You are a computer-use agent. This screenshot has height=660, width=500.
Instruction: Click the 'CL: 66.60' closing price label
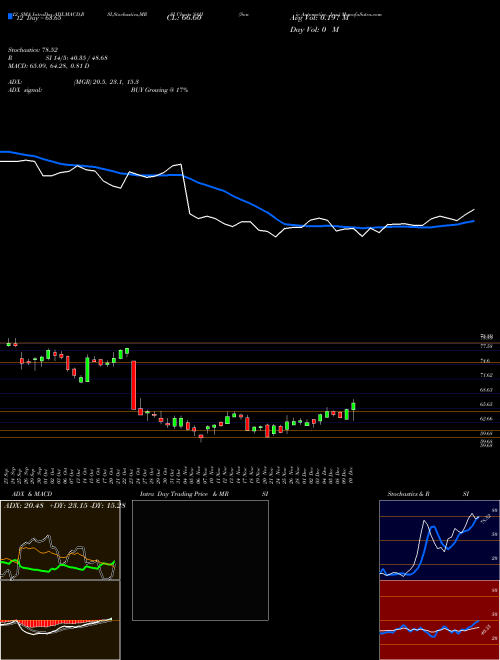(x=184, y=19)
